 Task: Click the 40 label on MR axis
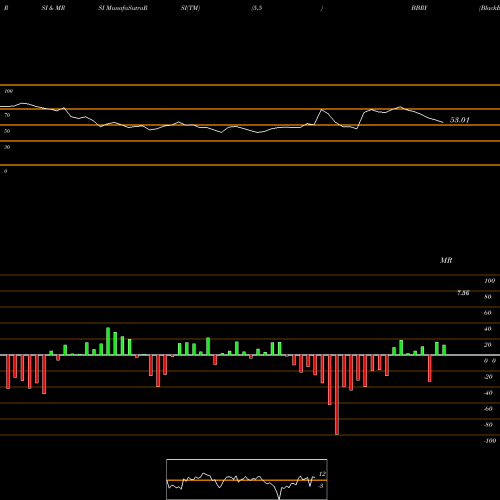coord(488,329)
